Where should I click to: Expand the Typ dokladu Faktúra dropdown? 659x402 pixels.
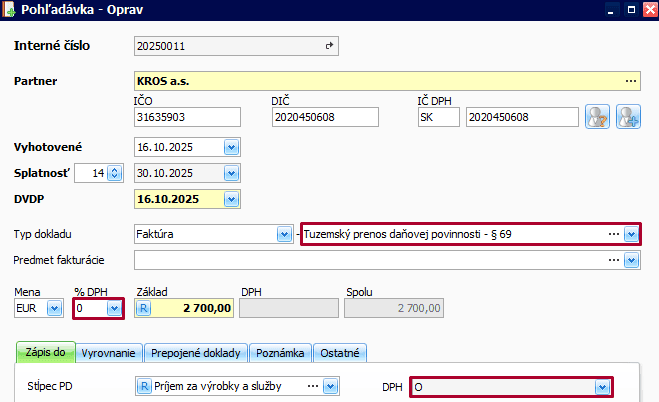click(282, 234)
